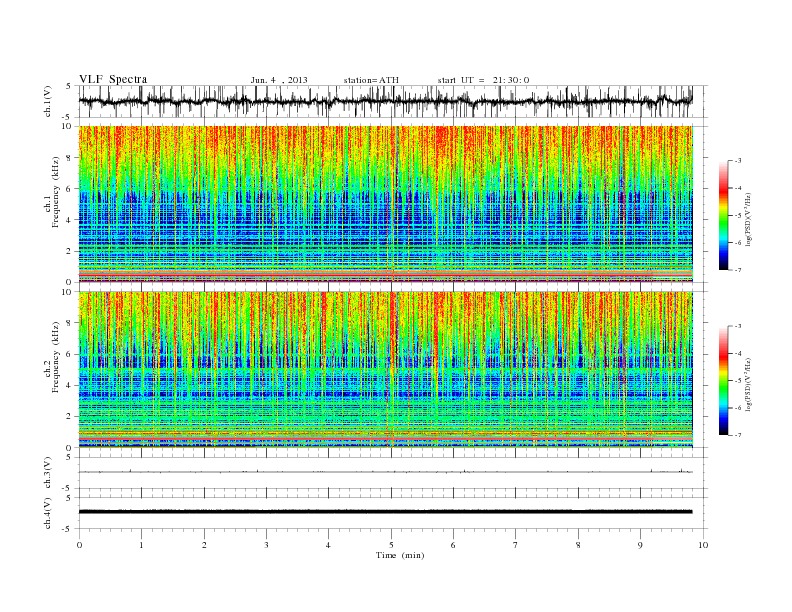Click the ch.1 spectrogram '2' kHz tick label
The width and height of the screenshot is (792, 612).
[x=70, y=251]
